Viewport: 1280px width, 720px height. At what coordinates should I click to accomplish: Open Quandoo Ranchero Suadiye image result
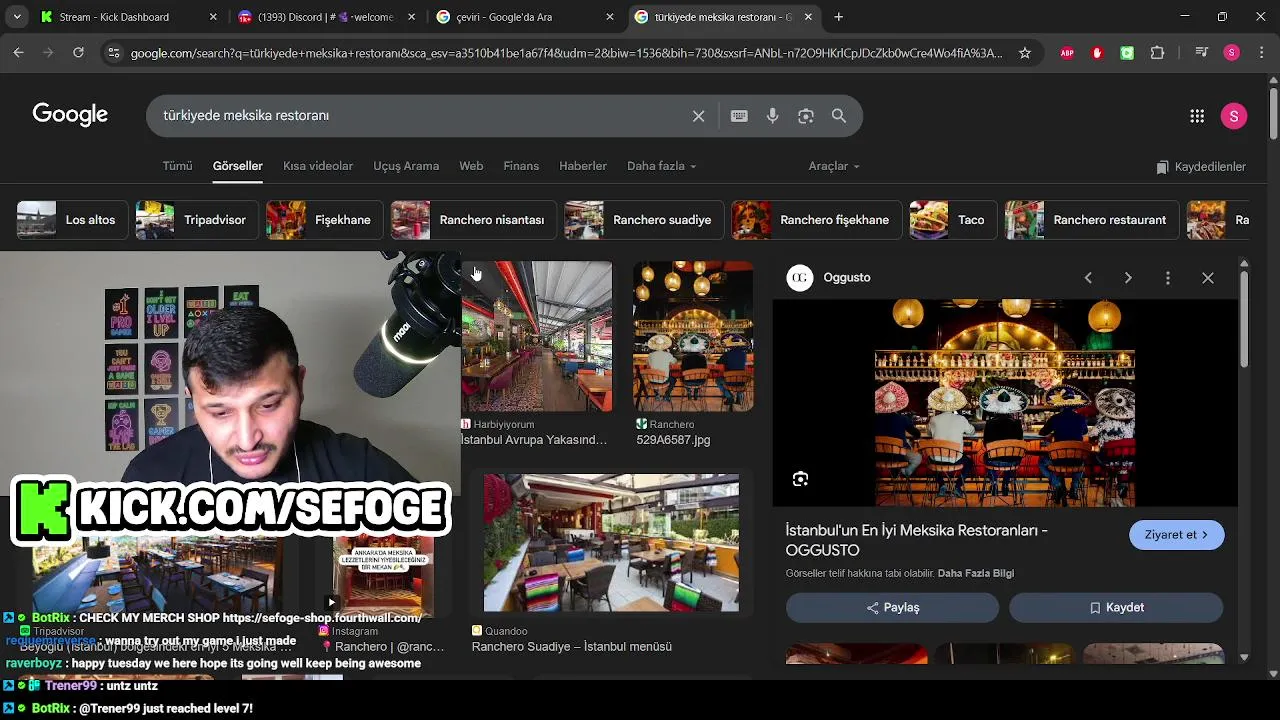(x=611, y=543)
